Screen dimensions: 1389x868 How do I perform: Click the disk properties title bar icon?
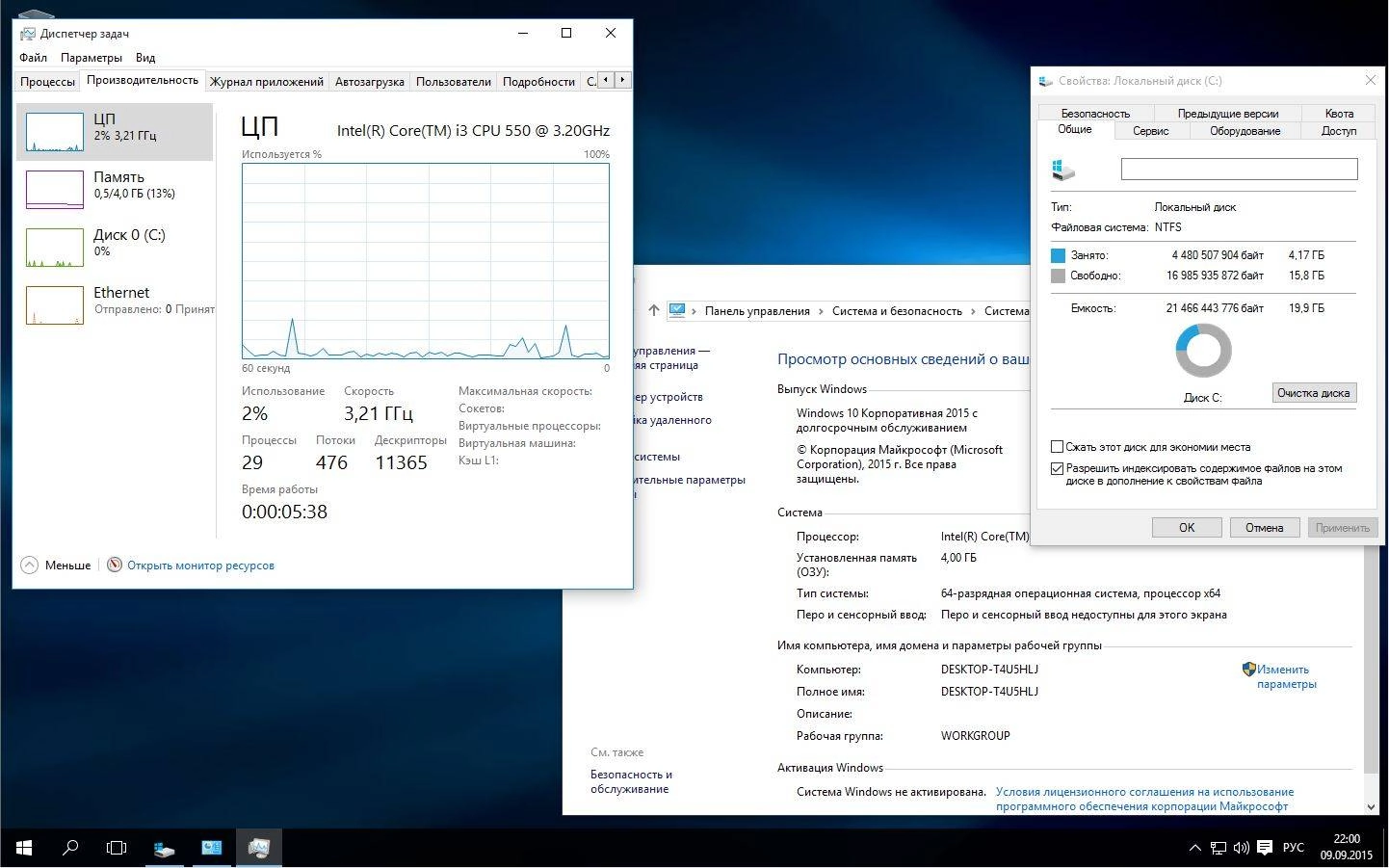(x=1046, y=81)
